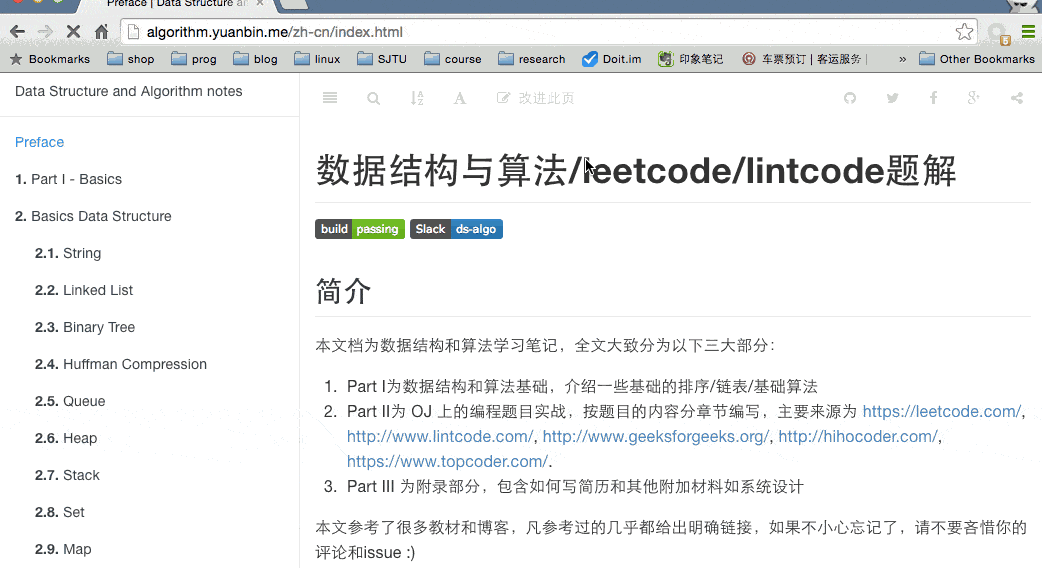Viewport: 1042px width, 568px height.
Task: Open the https://www.topcoder.com/ link
Action: [447, 461]
